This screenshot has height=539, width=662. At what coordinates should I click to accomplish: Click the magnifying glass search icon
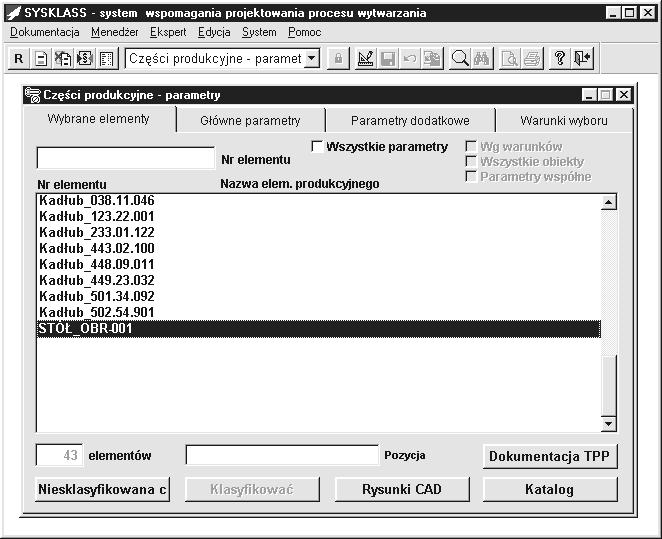pos(459,58)
